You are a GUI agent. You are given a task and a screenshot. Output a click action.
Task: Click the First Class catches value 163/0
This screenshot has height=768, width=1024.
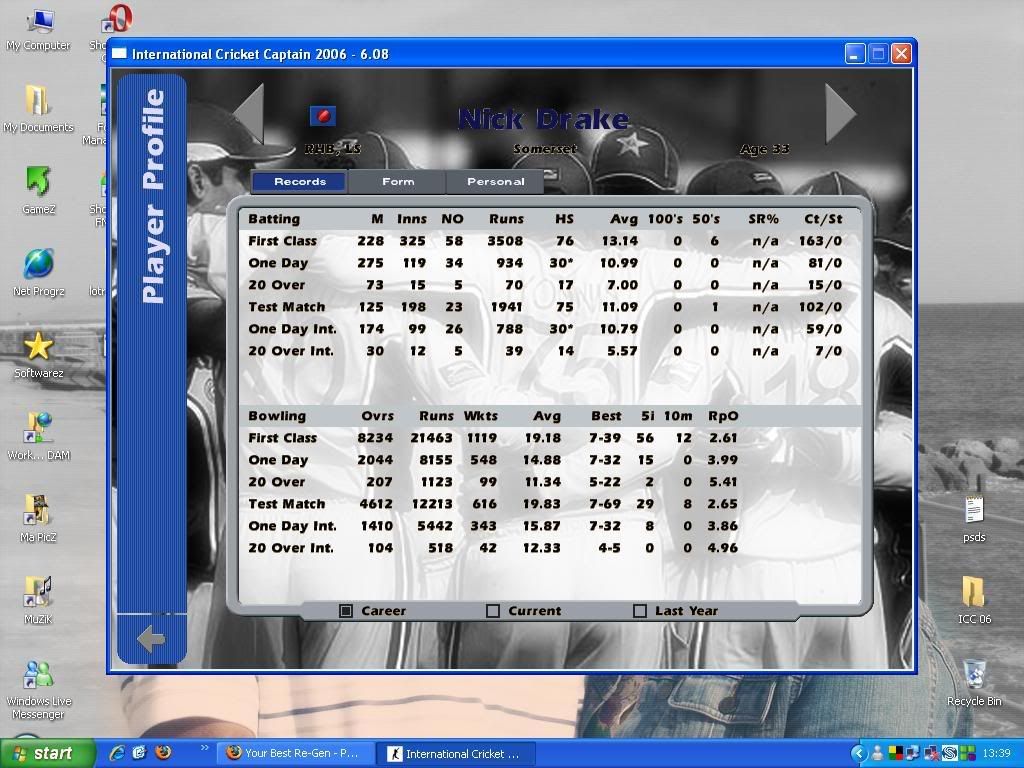coord(820,241)
